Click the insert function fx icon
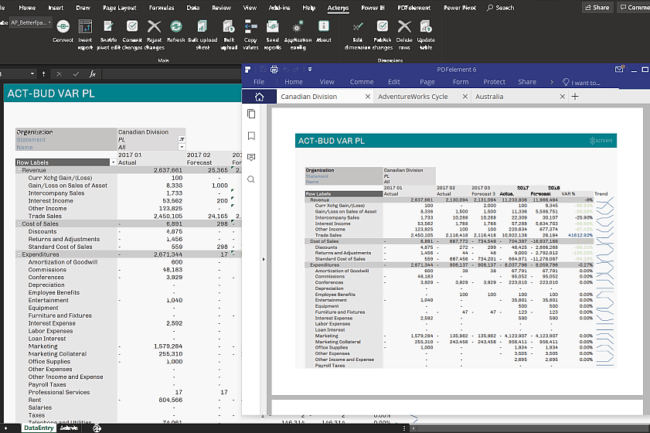This screenshot has height=433, width=650. 92,74
